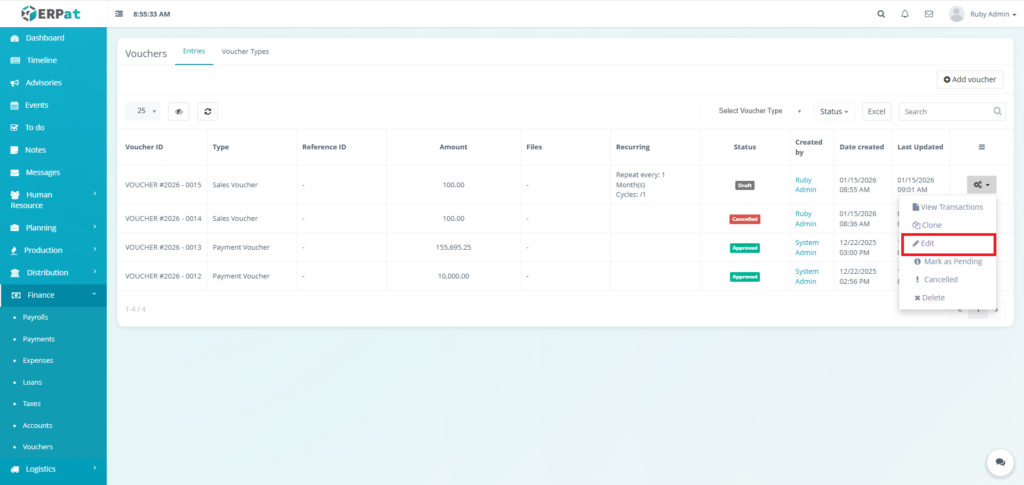Click the ERPat logo
Image resolution: width=1024 pixels, height=485 pixels.
51,13
